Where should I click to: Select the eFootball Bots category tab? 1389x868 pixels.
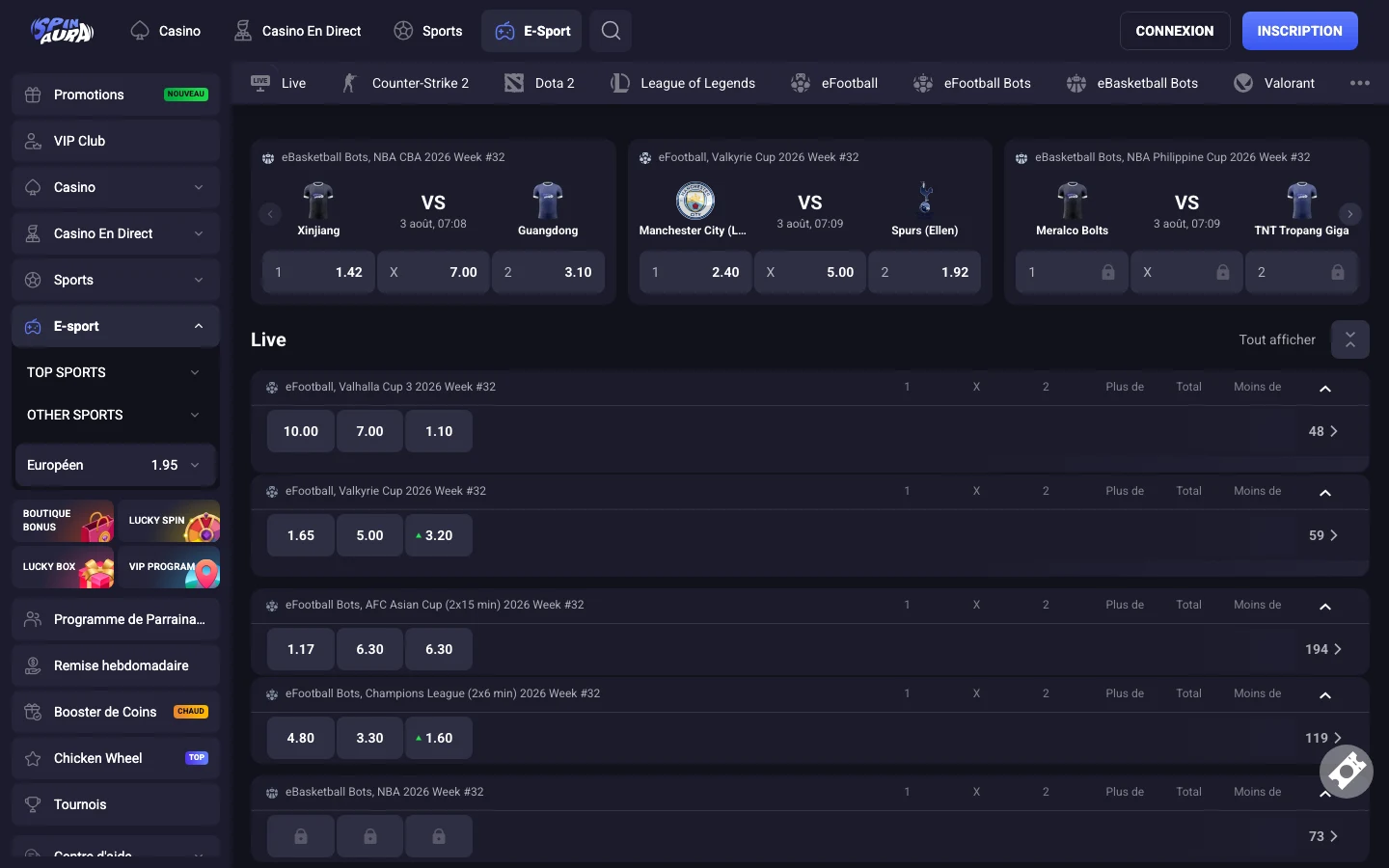(972, 83)
